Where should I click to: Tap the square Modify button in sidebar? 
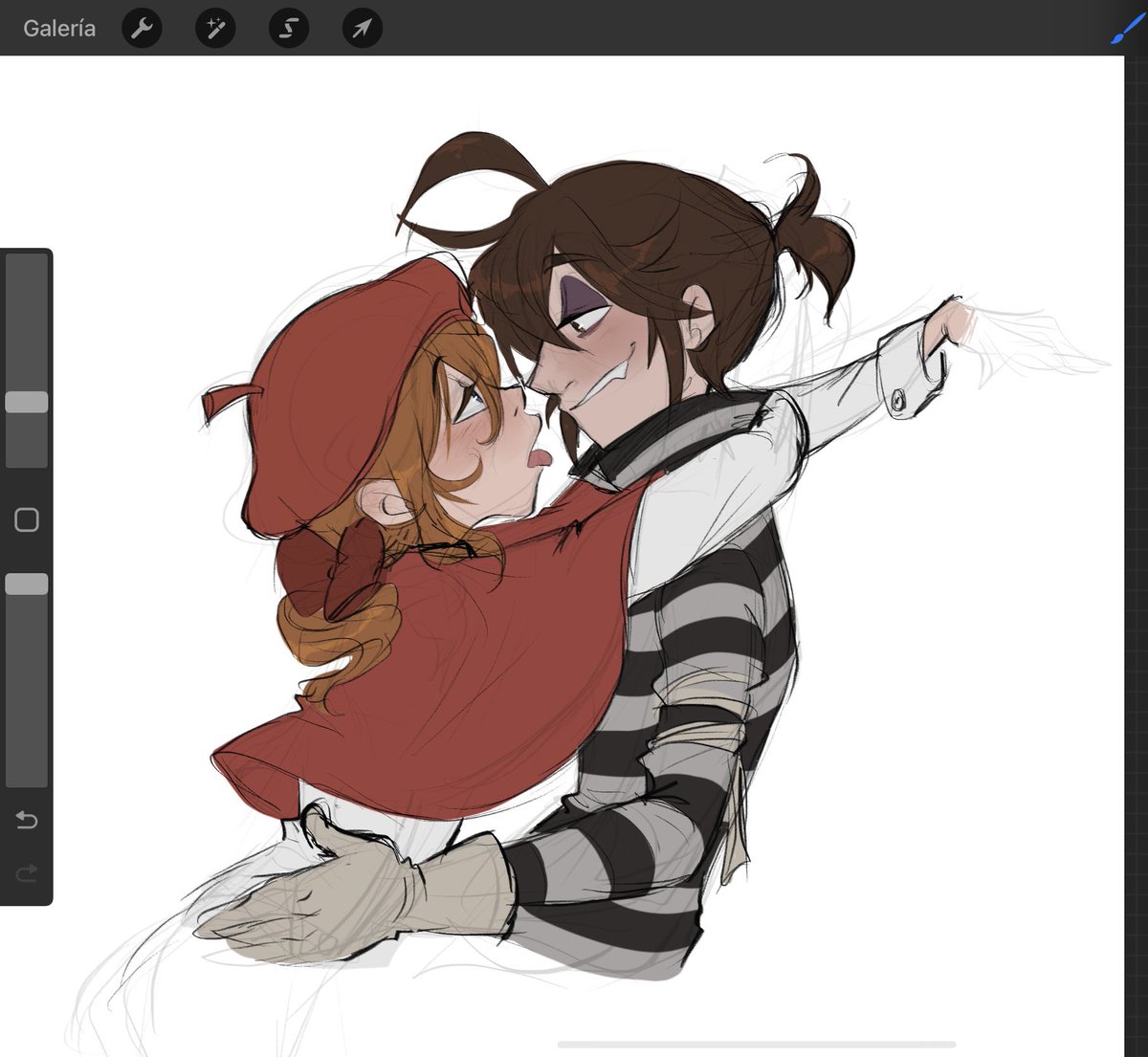click(x=27, y=519)
